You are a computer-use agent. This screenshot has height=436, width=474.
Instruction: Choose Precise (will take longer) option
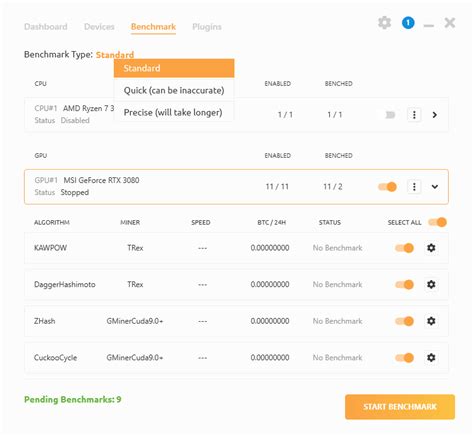tap(174, 112)
